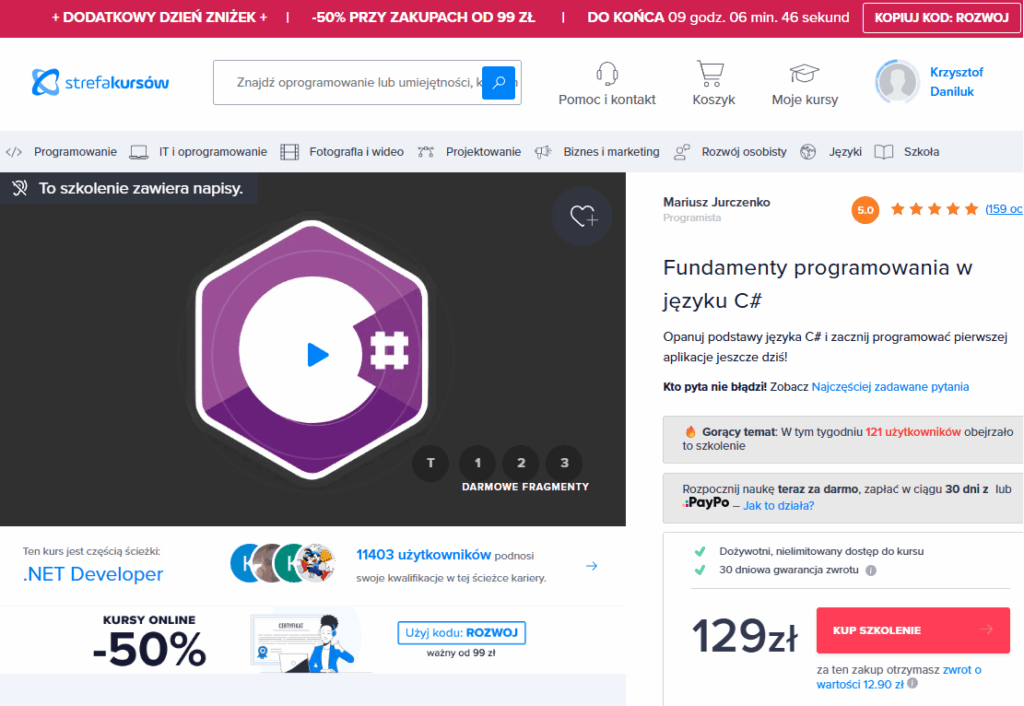Open Pomoc i kontakt headset icon
This screenshot has height=706, width=1024.
[606, 74]
